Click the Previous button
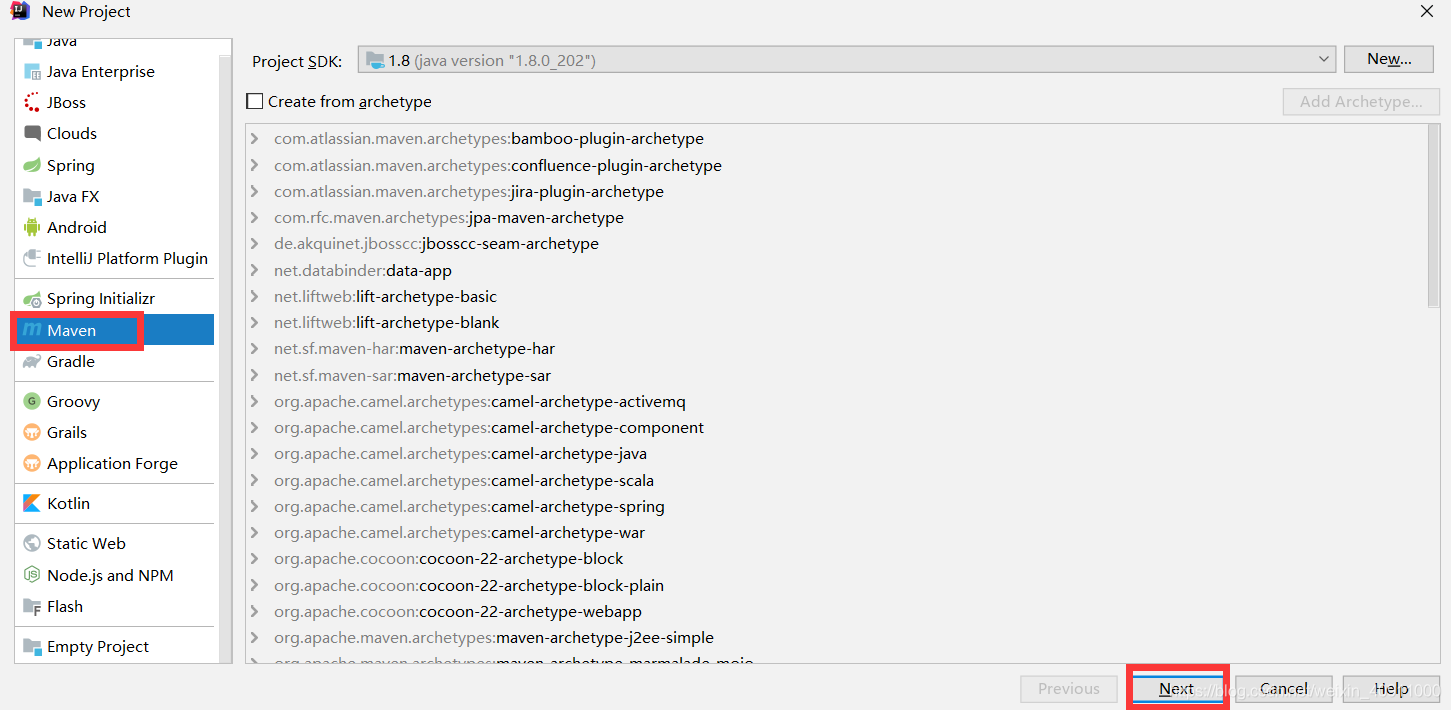Viewport: 1451px width, 710px height. pos(1069,689)
